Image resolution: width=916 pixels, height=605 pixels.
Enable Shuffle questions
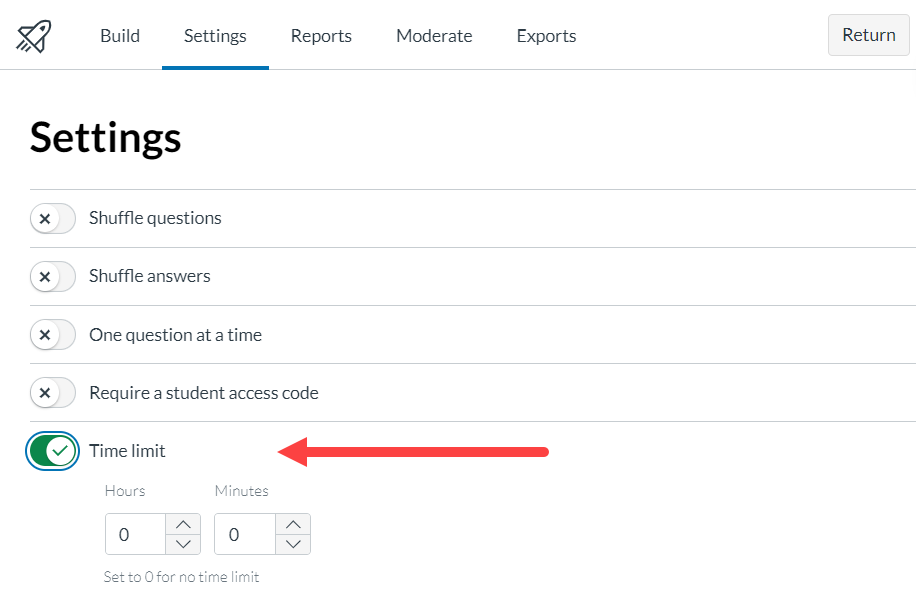(52, 218)
